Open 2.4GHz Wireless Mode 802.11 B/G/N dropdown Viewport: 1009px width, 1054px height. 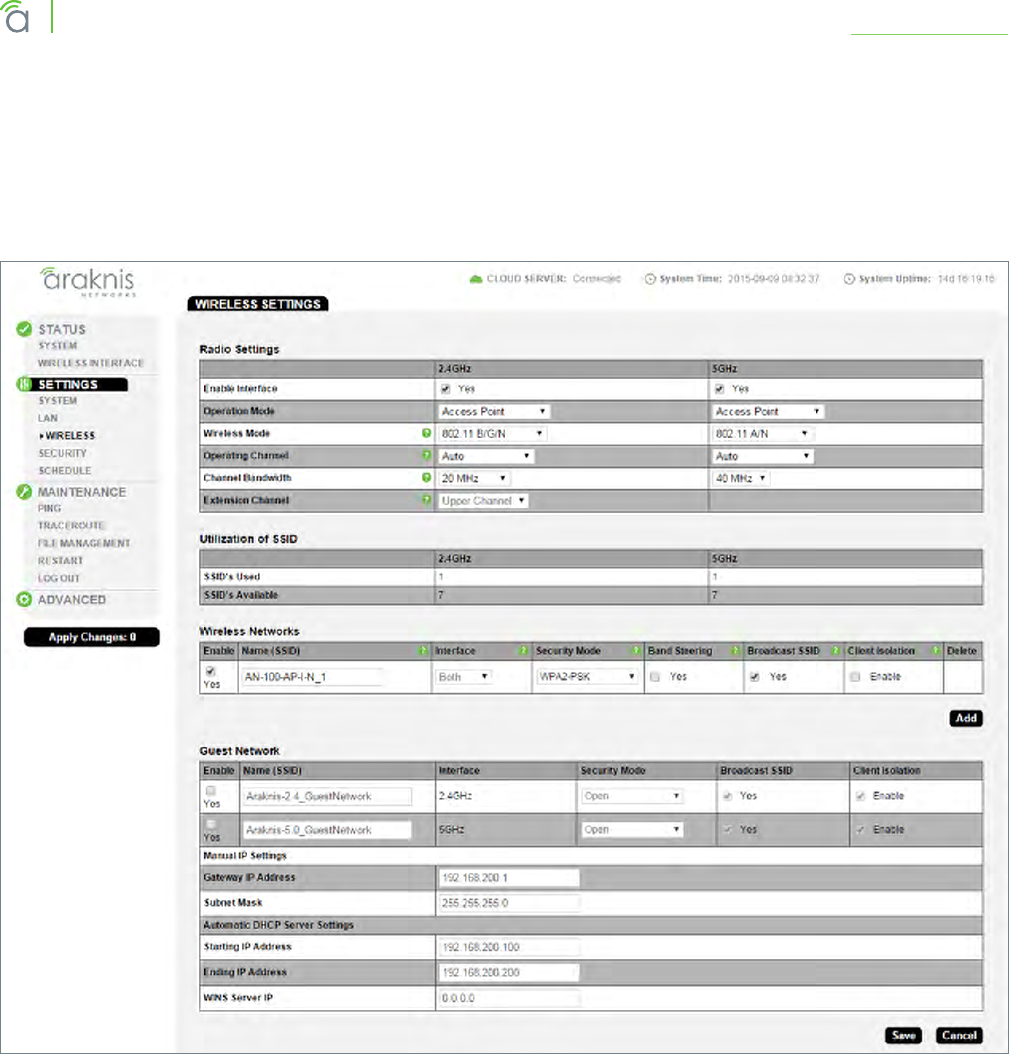(x=493, y=434)
